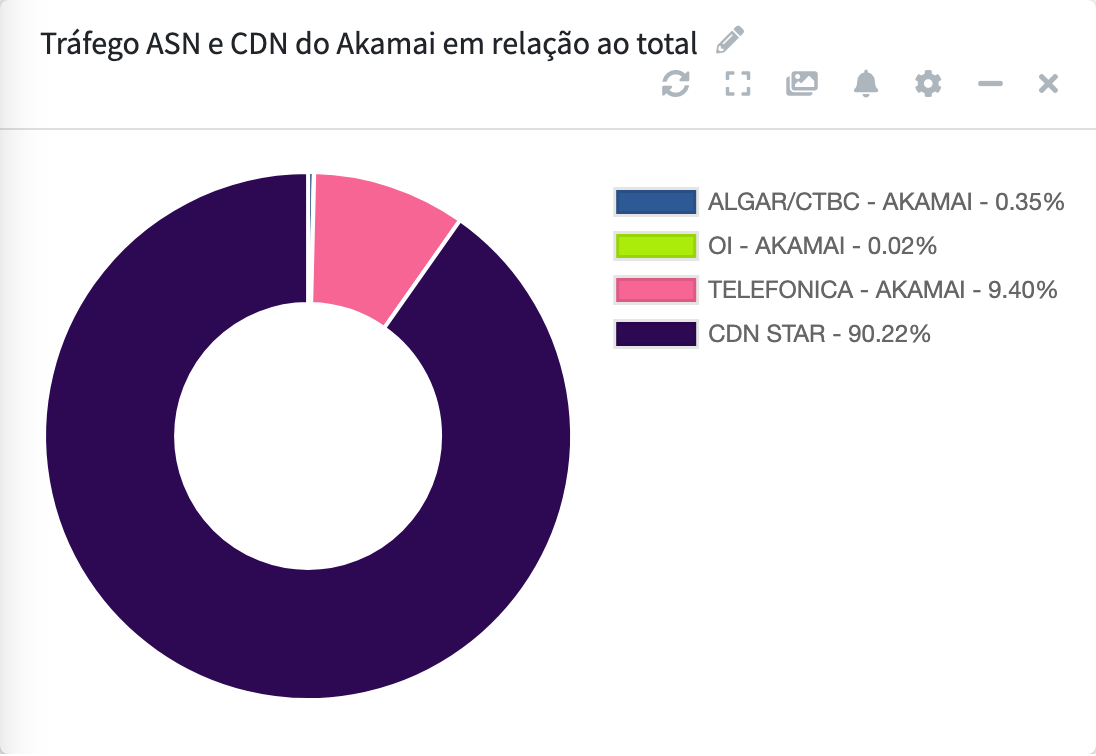1096x756 pixels.
Task: Export chart as image
Action: (802, 84)
